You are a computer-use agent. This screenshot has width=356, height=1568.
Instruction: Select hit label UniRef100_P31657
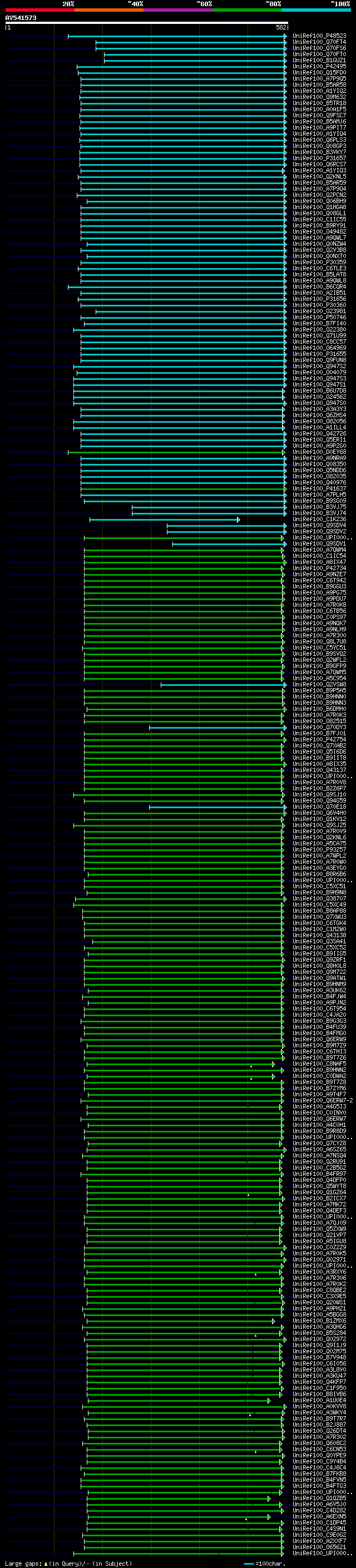[319, 159]
